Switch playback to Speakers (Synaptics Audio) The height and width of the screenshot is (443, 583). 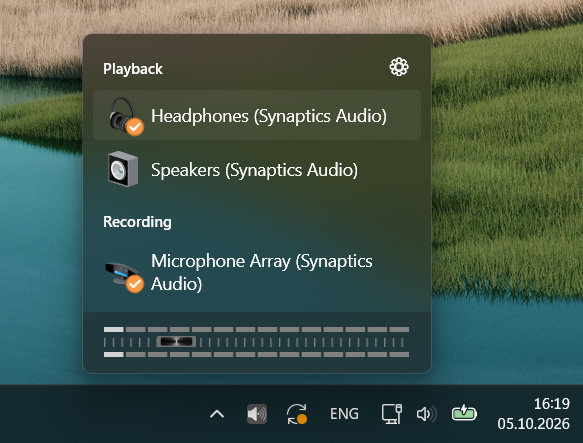point(257,169)
